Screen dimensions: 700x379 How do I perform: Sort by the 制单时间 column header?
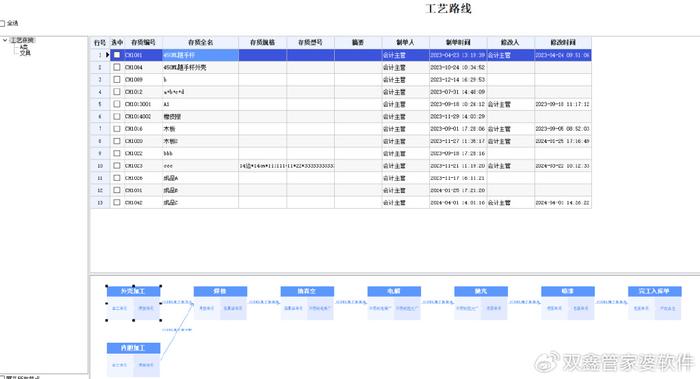pos(458,42)
